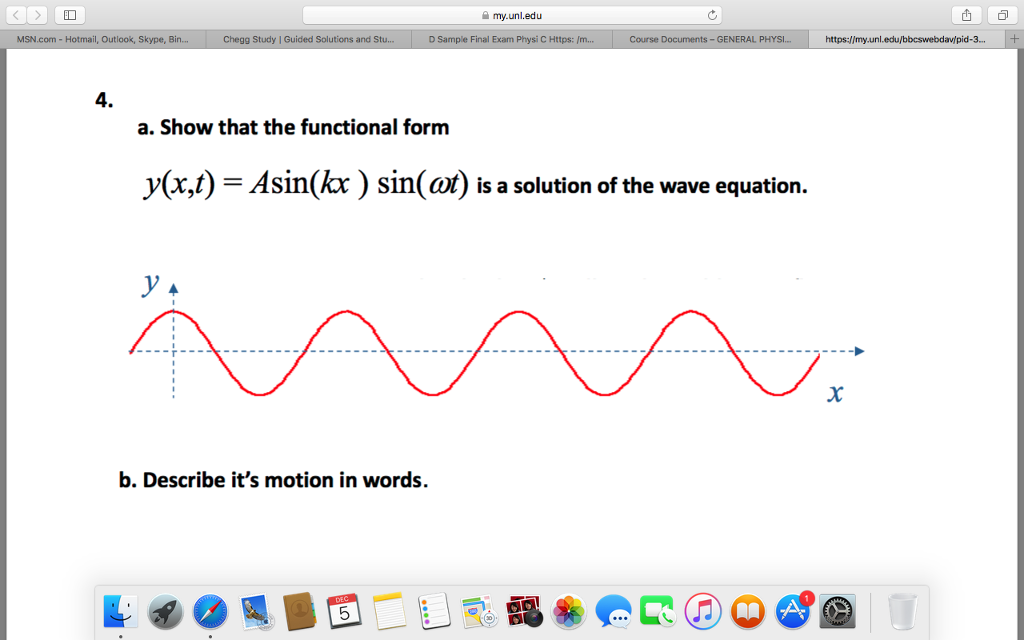This screenshot has height=640, width=1024.
Task: Launch FaceTime from the Dock
Action: (657, 611)
